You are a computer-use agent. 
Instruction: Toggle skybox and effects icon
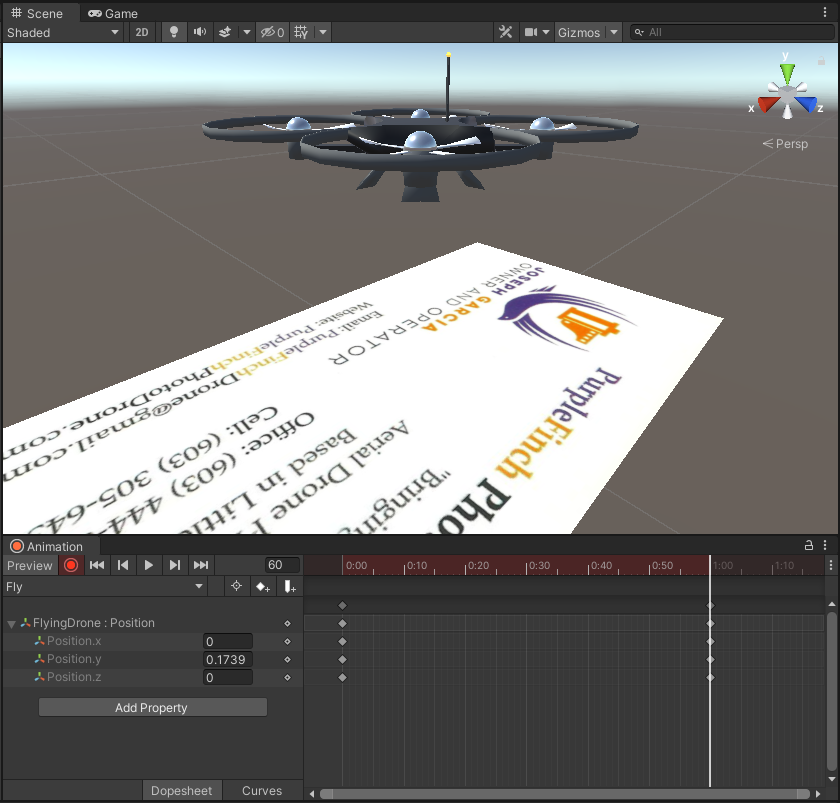pyautogui.click(x=225, y=32)
